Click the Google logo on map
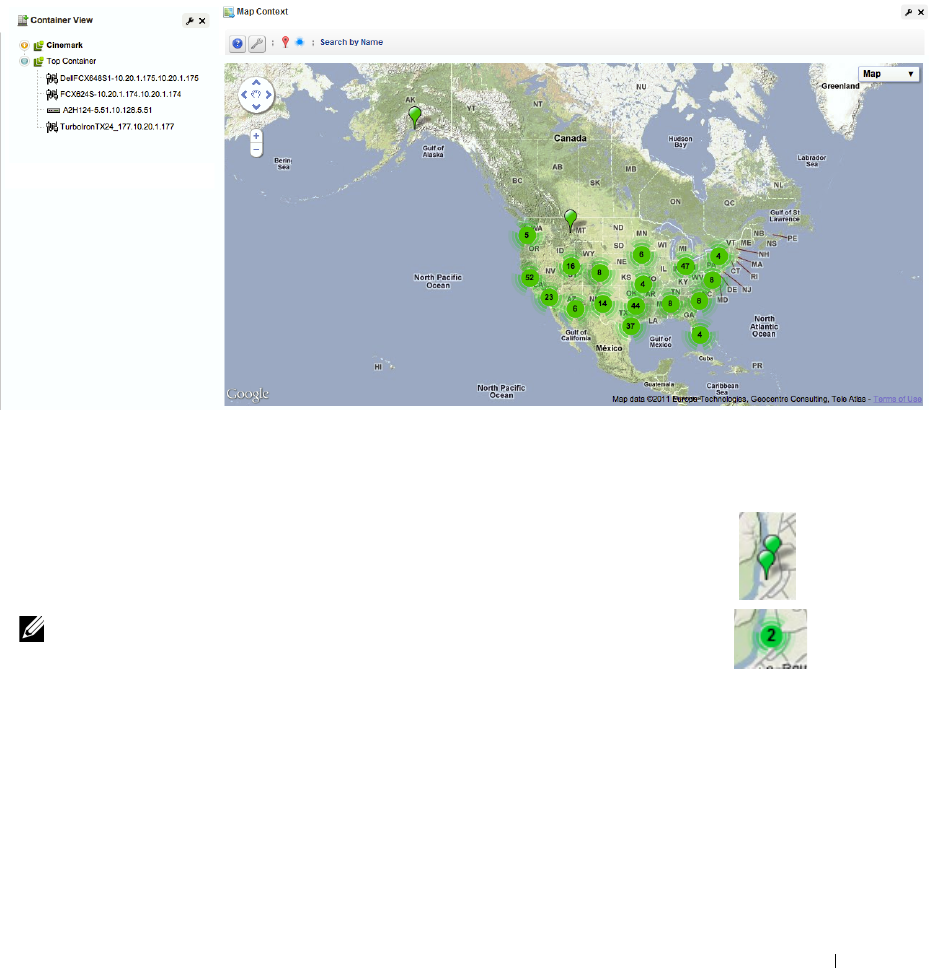Image resolution: width=930 pixels, height=968 pixels. coord(248,394)
